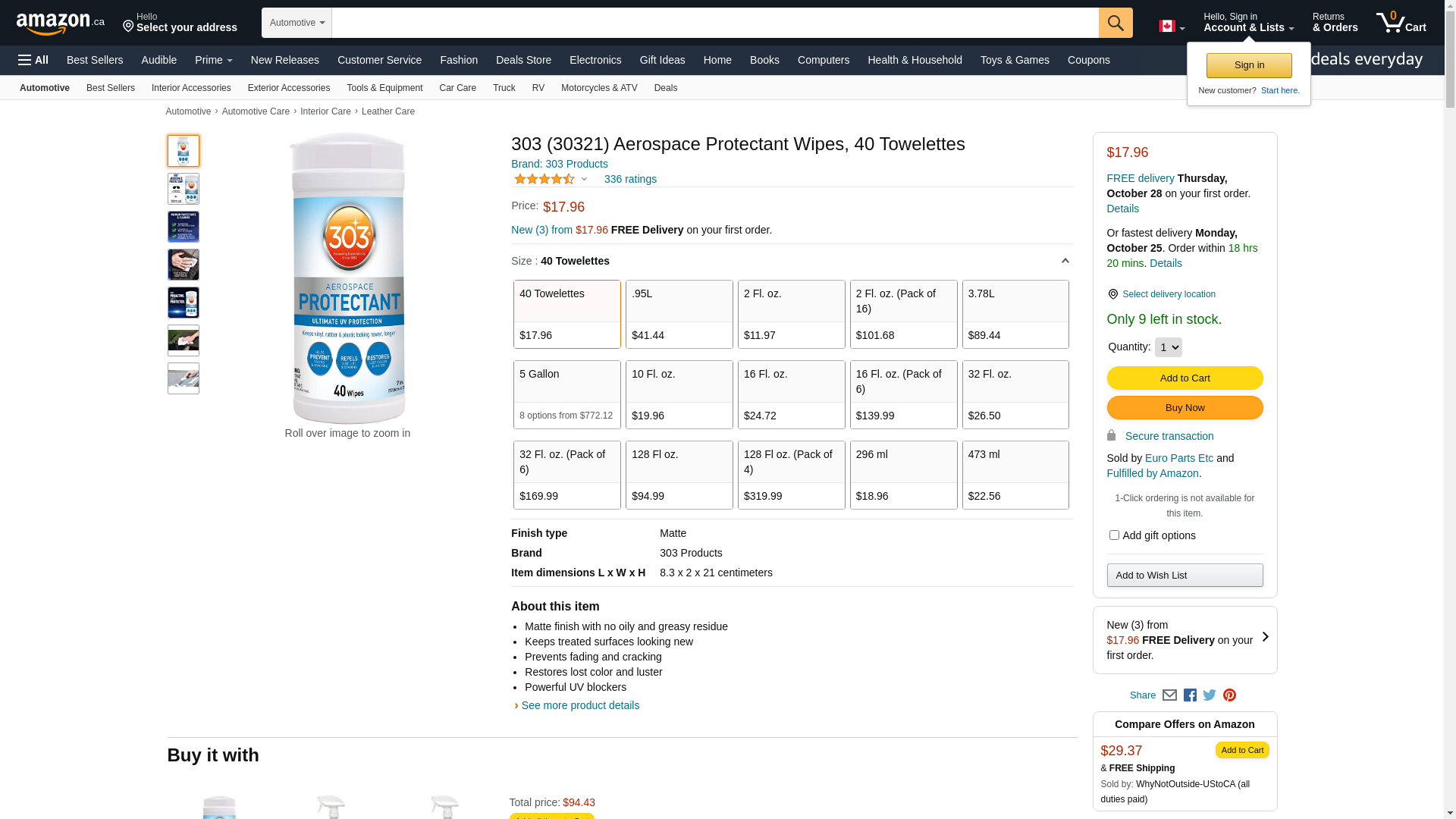Open the 336 ratings link
Image resolution: width=1456 pixels, height=819 pixels.
(x=630, y=180)
